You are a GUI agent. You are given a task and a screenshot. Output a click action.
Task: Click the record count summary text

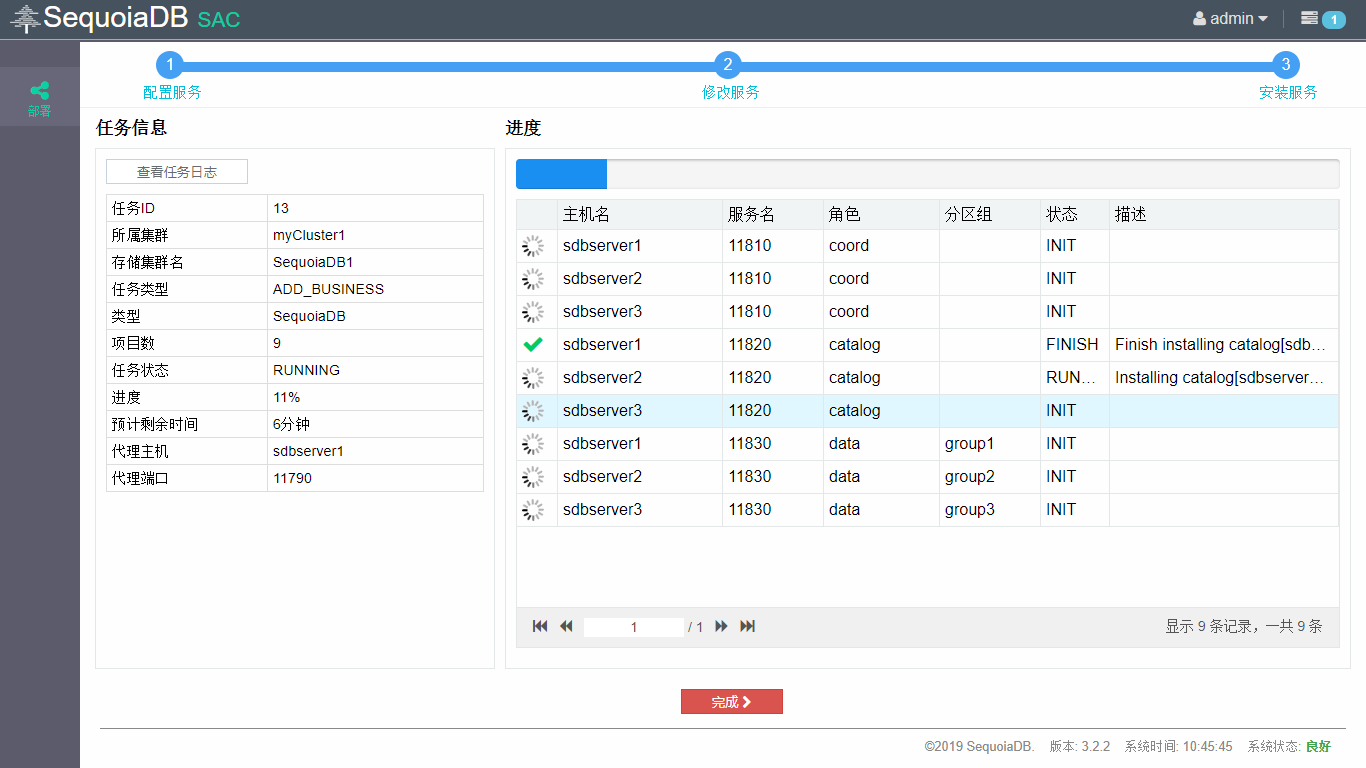1244,627
